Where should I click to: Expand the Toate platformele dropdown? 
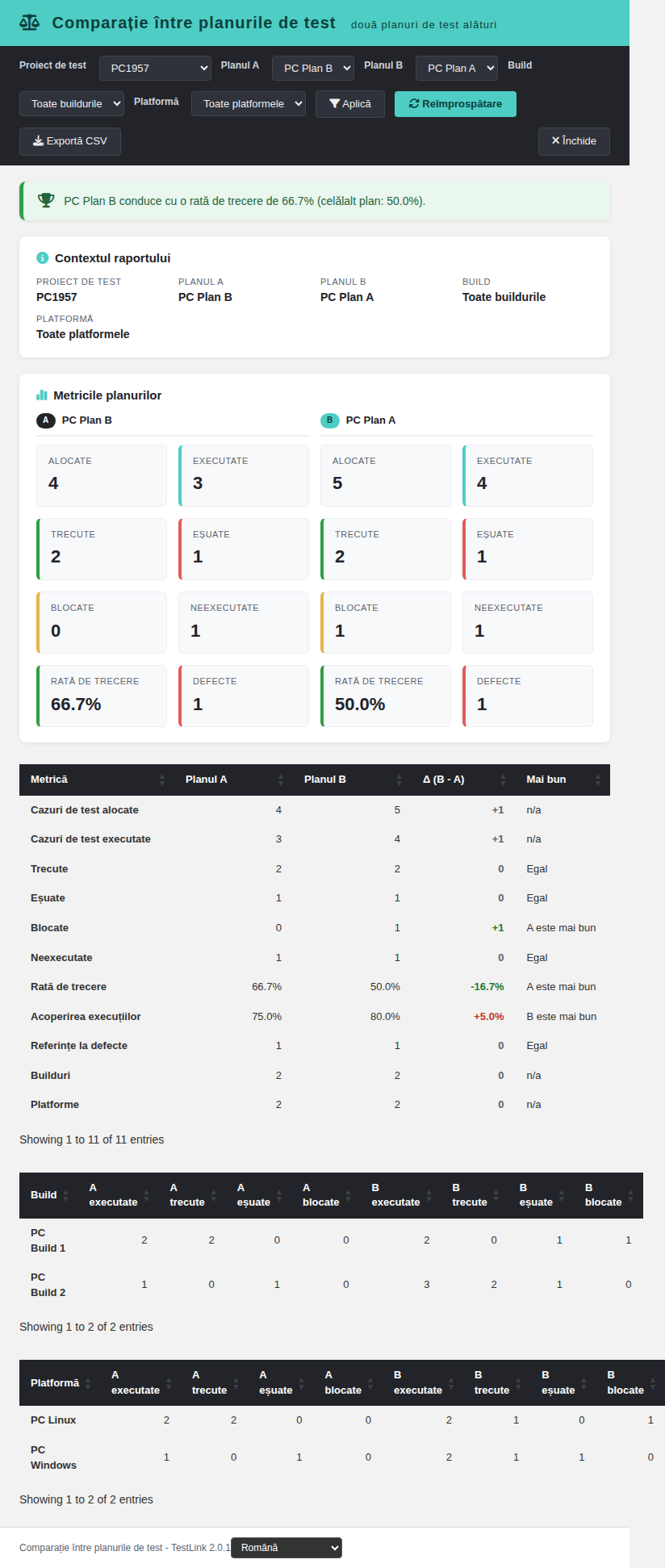coord(249,104)
